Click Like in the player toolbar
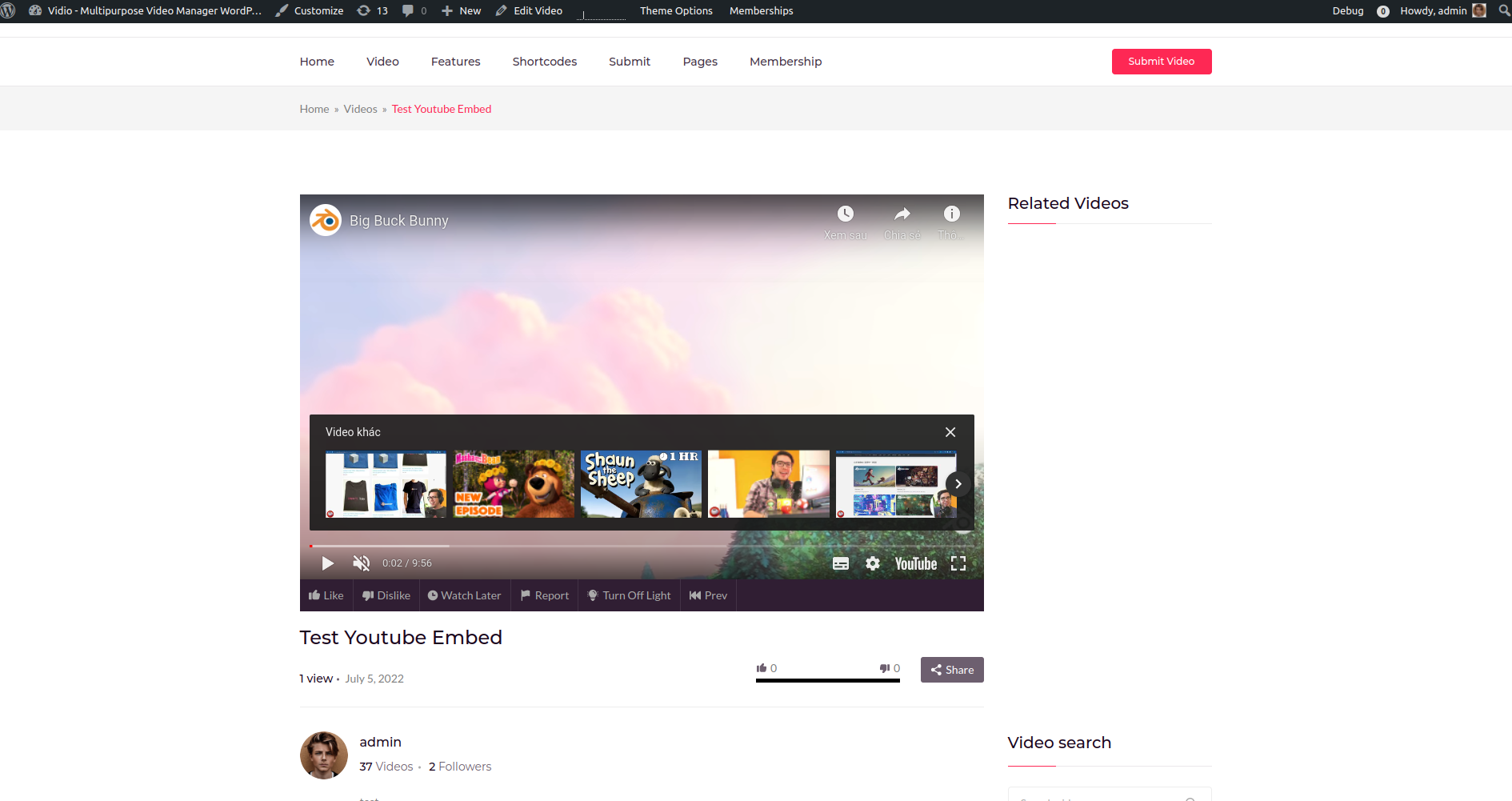Image resolution: width=1512 pixels, height=801 pixels. tap(326, 595)
